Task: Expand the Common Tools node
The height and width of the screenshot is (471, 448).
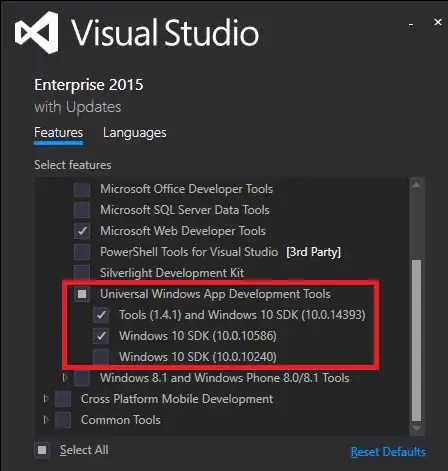Action: (46, 420)
